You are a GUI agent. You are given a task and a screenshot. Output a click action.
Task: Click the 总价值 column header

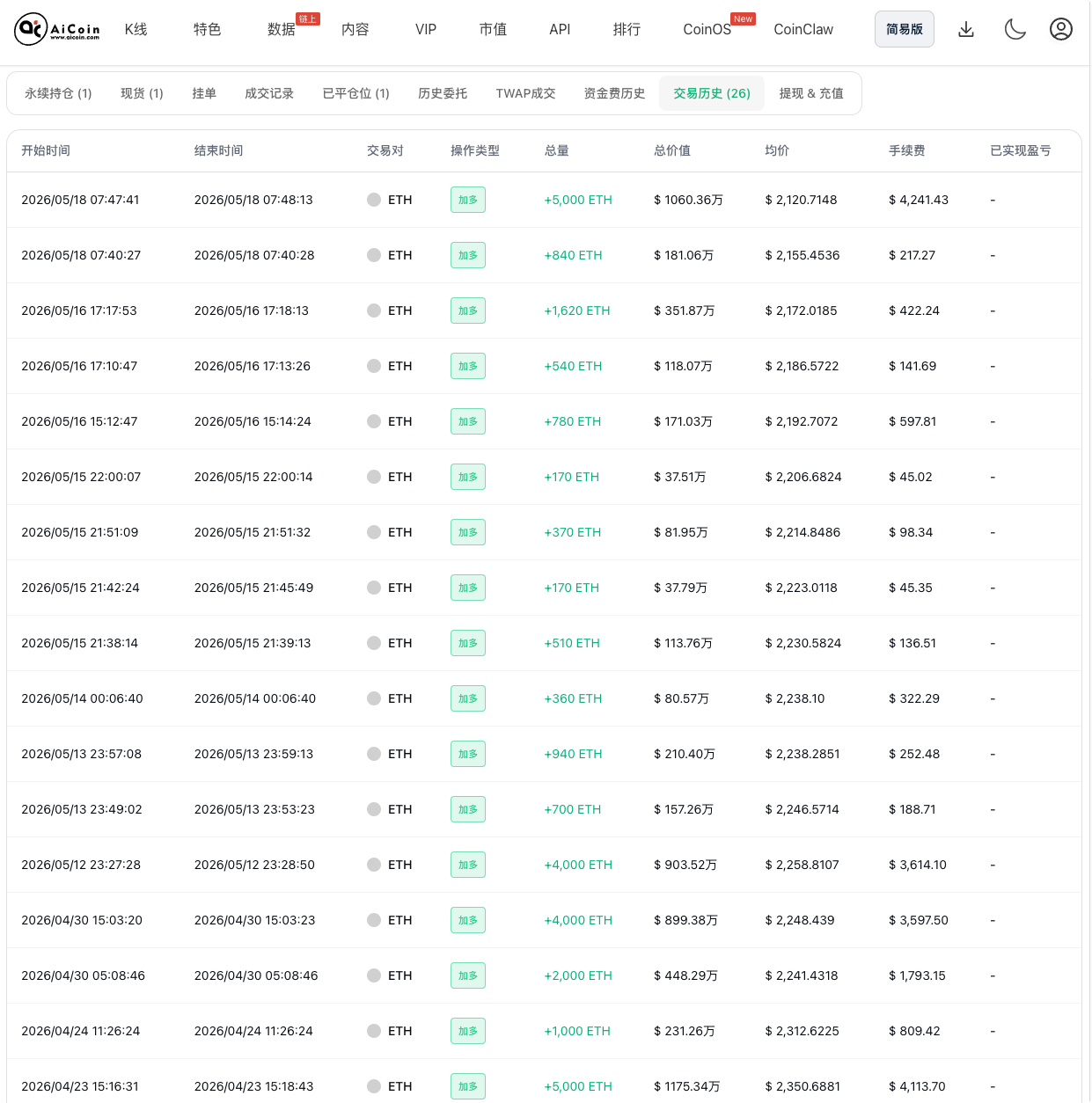tap(672, 150)
